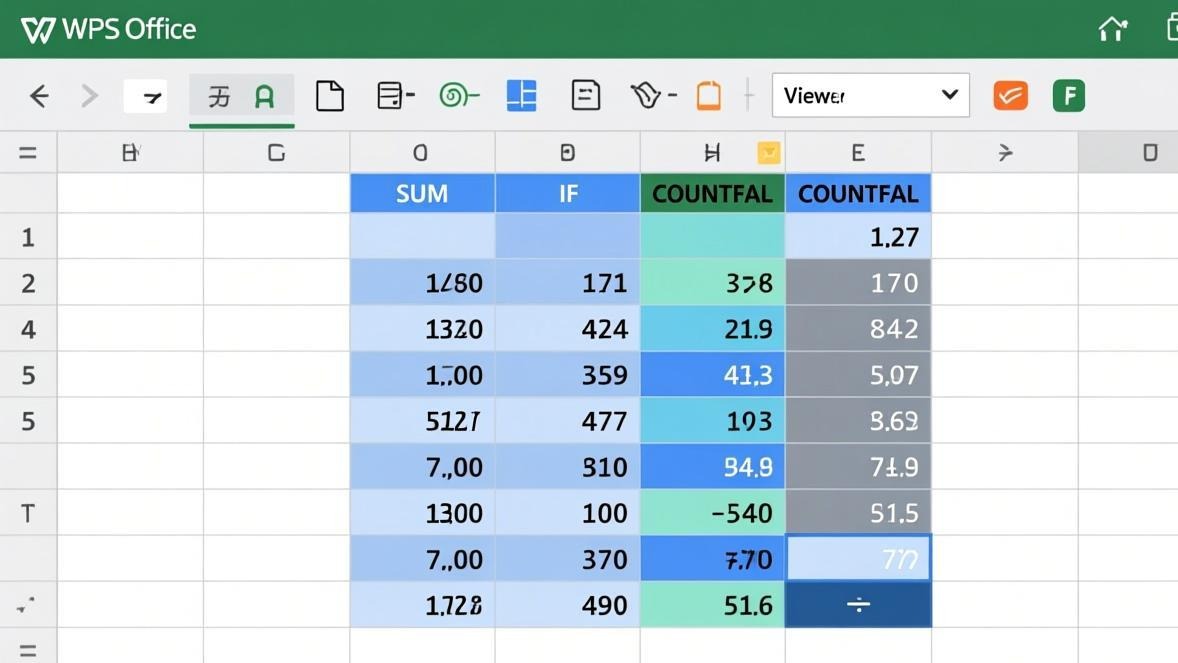The height and width of the screenshot is (663, 1178).
Task: Select column header G
Action: (276, 153)
